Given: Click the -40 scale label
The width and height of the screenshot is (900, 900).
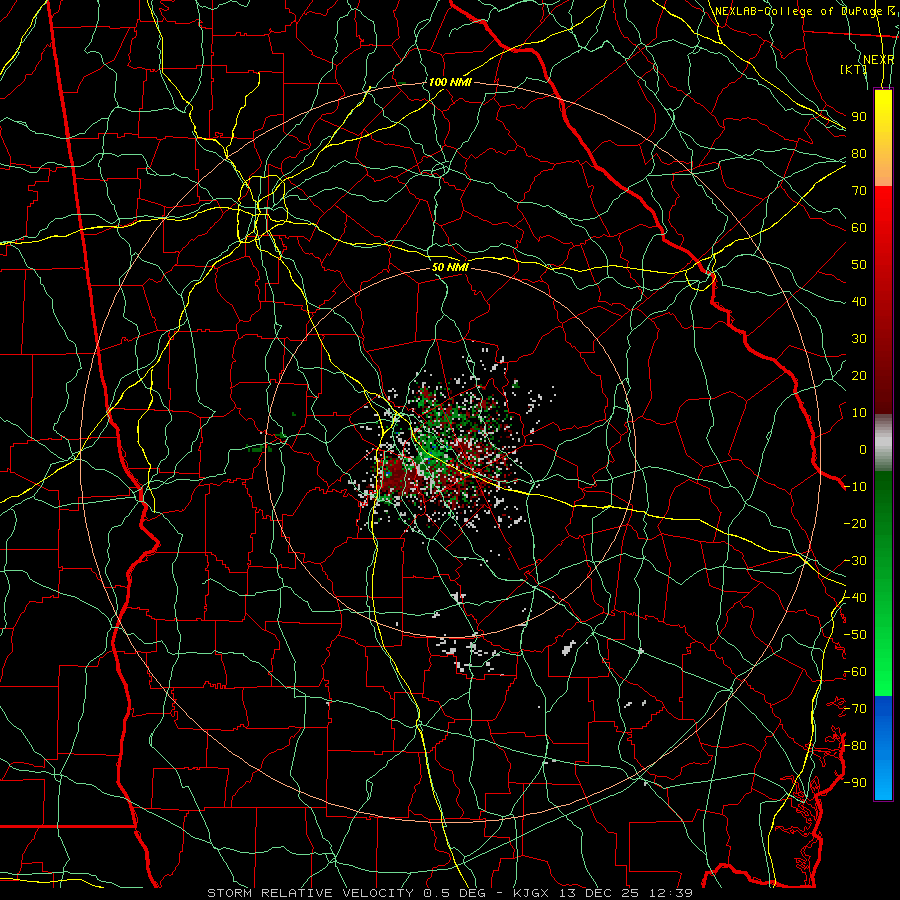Looking at the screenshot, I should [855, 598].
